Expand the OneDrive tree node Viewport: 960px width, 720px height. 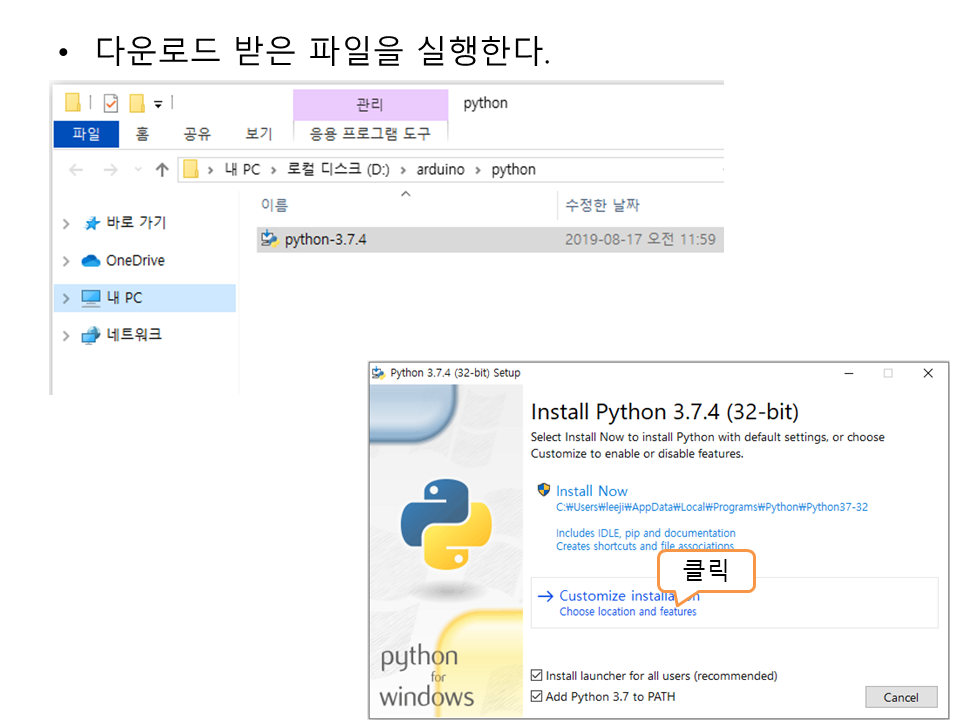coord(66,261)
